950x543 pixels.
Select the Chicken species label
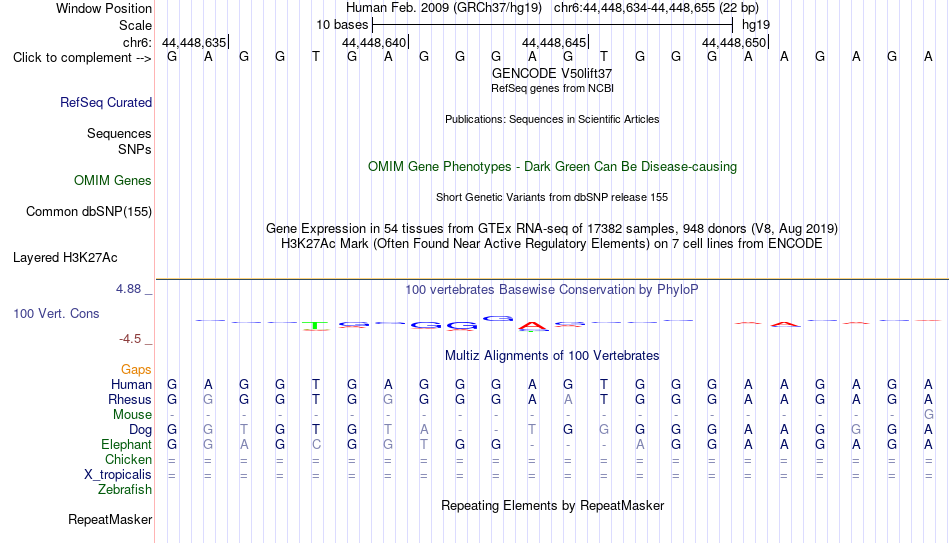(128, 460)
